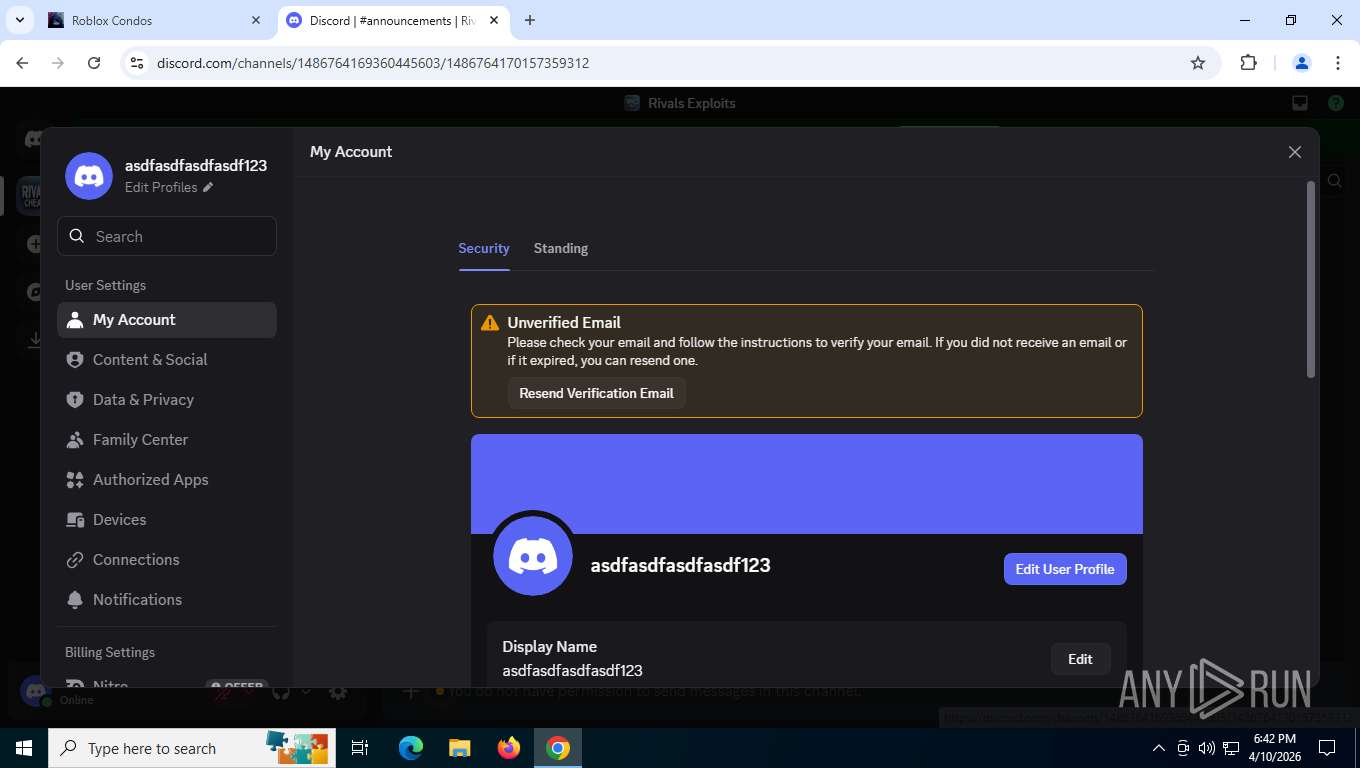Click the Discord avatar in sidebar header
Screen dimensions: 1360x768
click(89, 176)
